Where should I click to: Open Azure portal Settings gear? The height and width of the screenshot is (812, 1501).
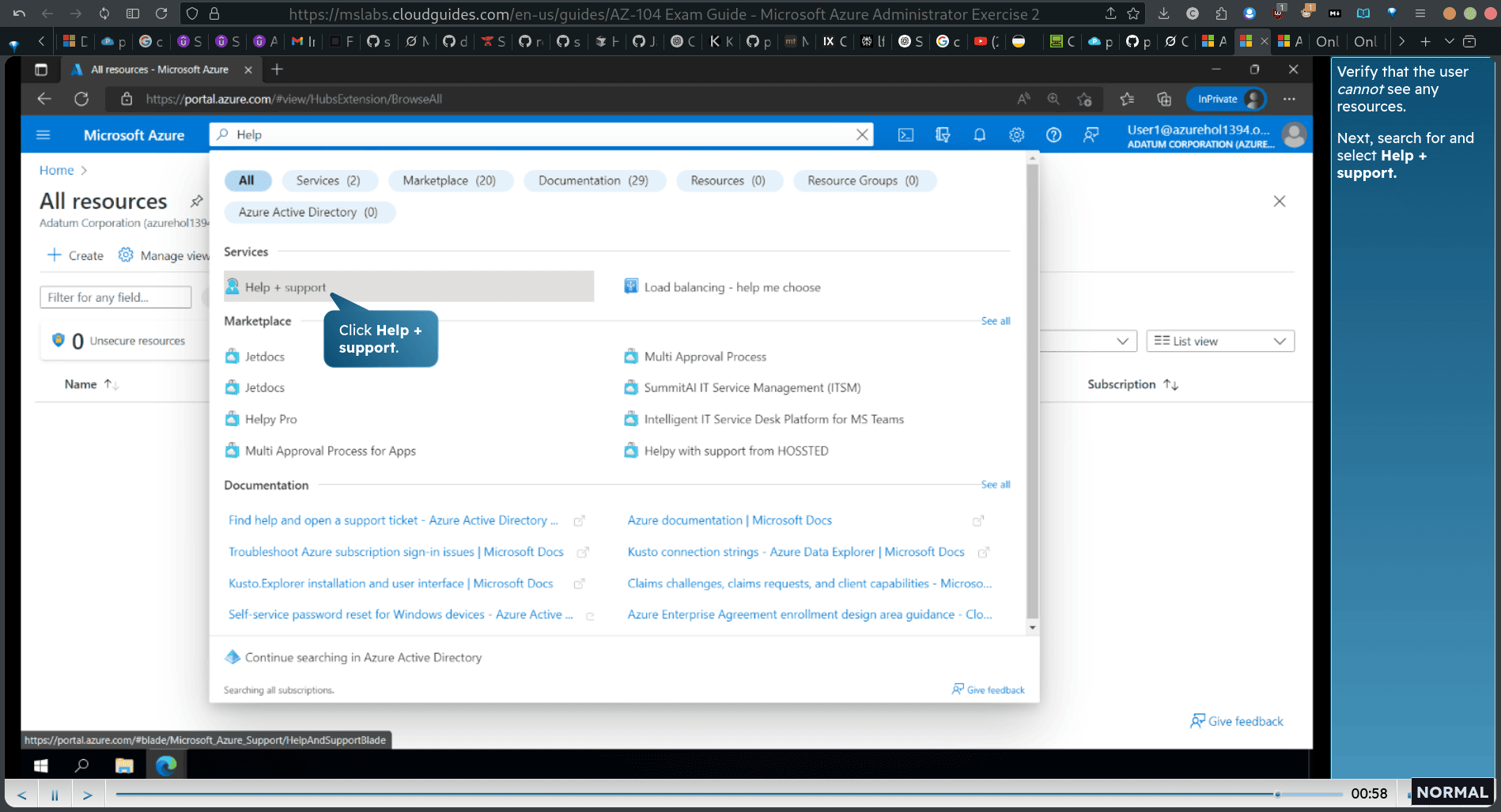1016,135
